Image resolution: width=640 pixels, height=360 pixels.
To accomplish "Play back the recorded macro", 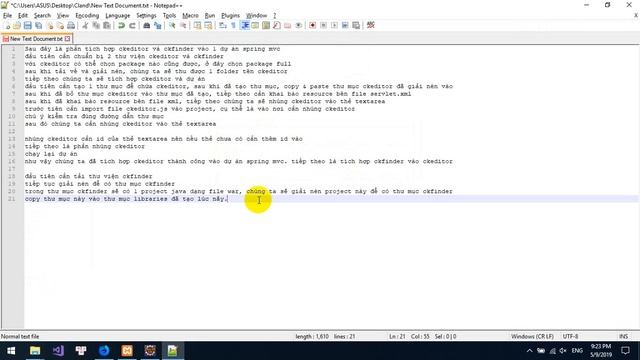I will 334,26.
